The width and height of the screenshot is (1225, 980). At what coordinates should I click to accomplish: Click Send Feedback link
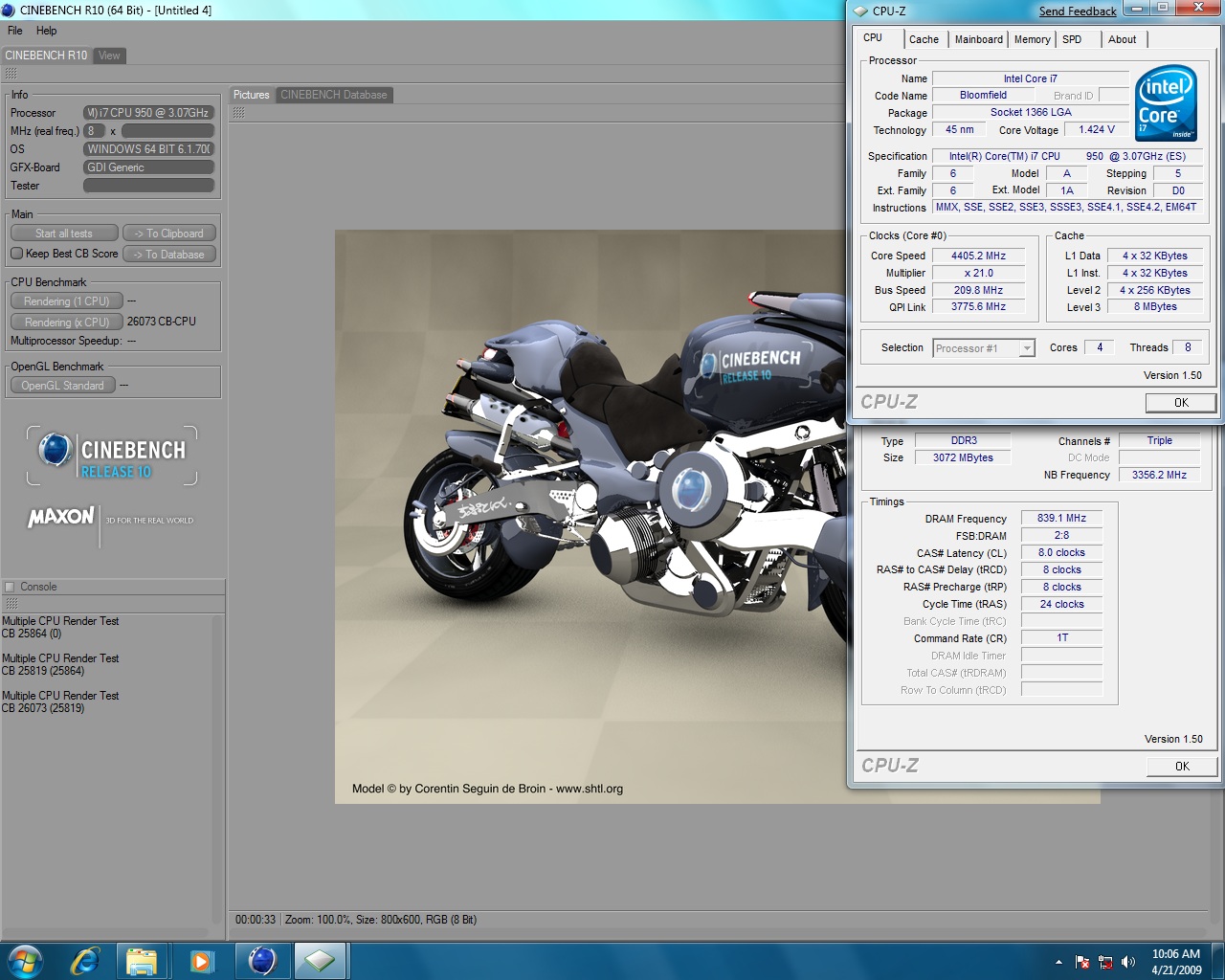tap(1078, 11)
